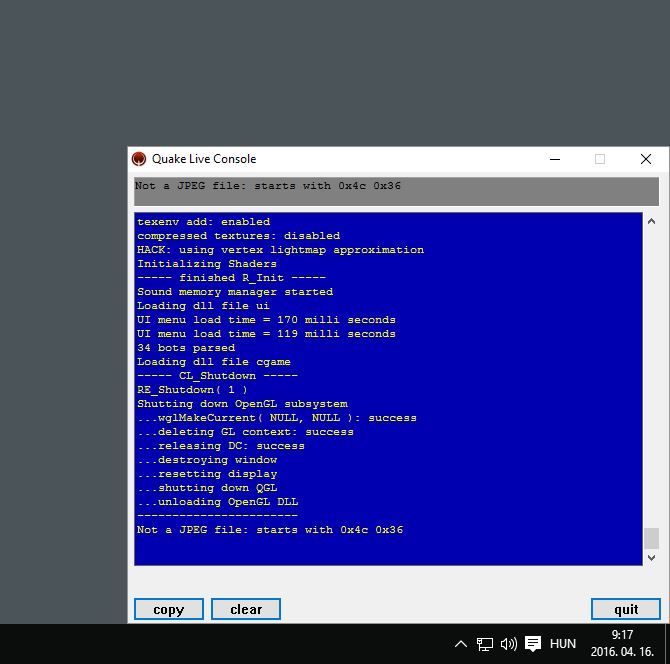The width and height of the screenshot is (670, 664).
Task: Close the Quake Live Console window
Action: coord(646,159)
